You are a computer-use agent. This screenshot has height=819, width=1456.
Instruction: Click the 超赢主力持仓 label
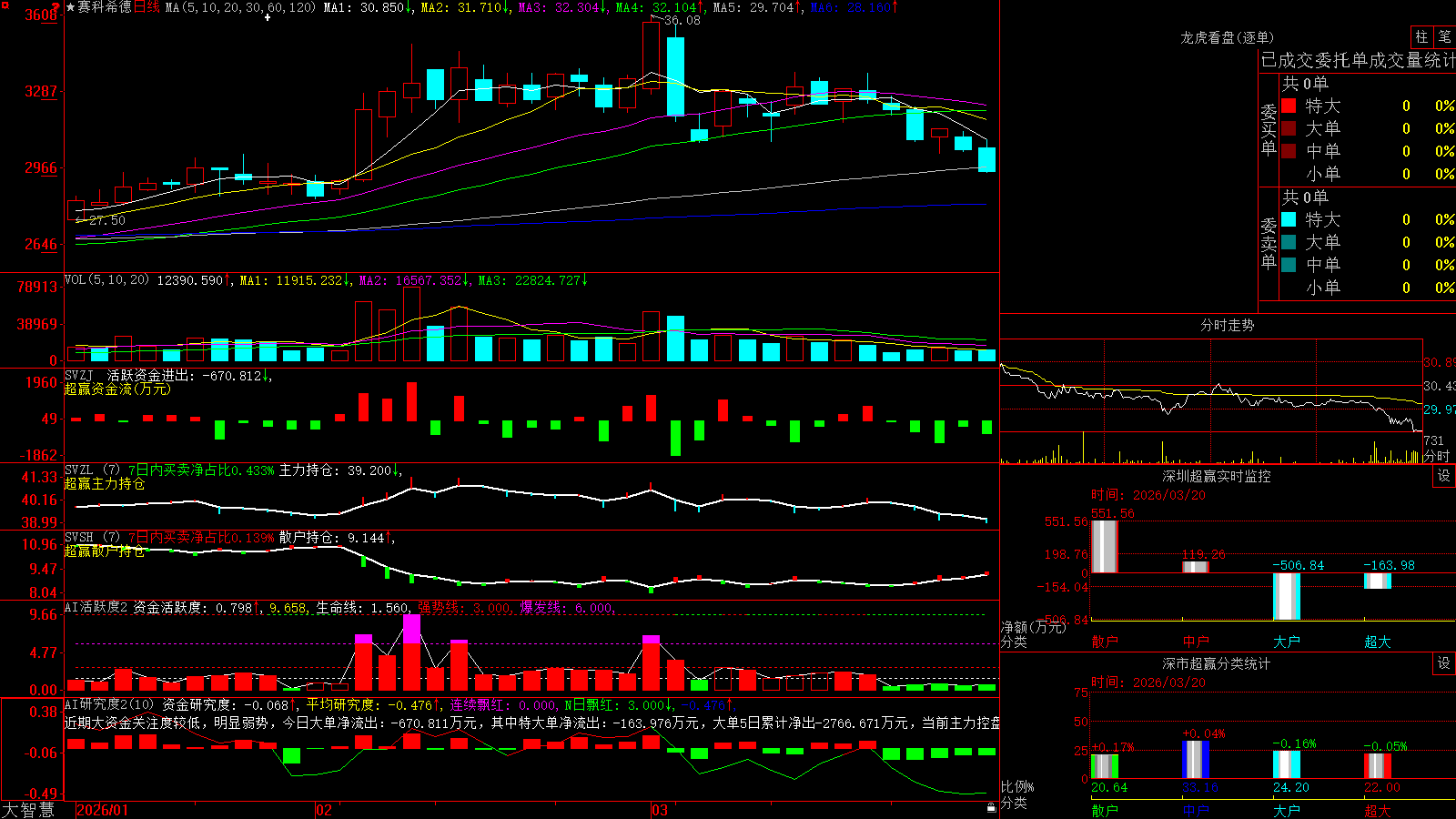pyautogui.click(x=105, y=483)
